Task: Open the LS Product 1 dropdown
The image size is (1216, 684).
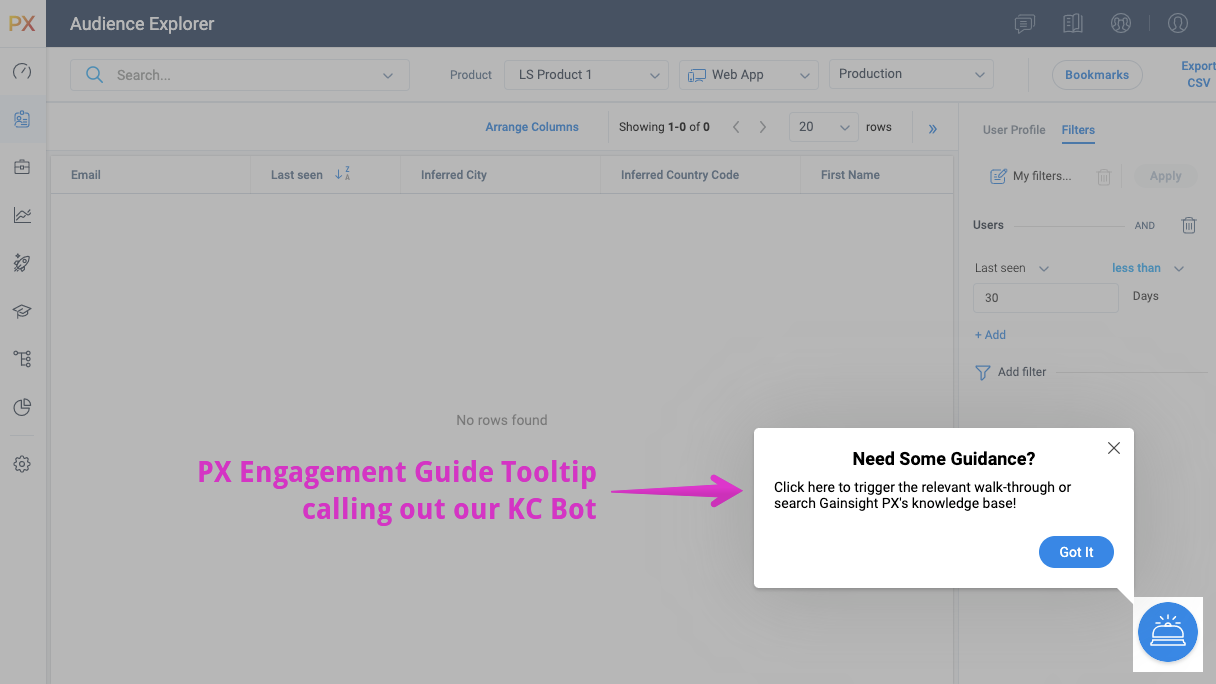Action: point(586,75)
